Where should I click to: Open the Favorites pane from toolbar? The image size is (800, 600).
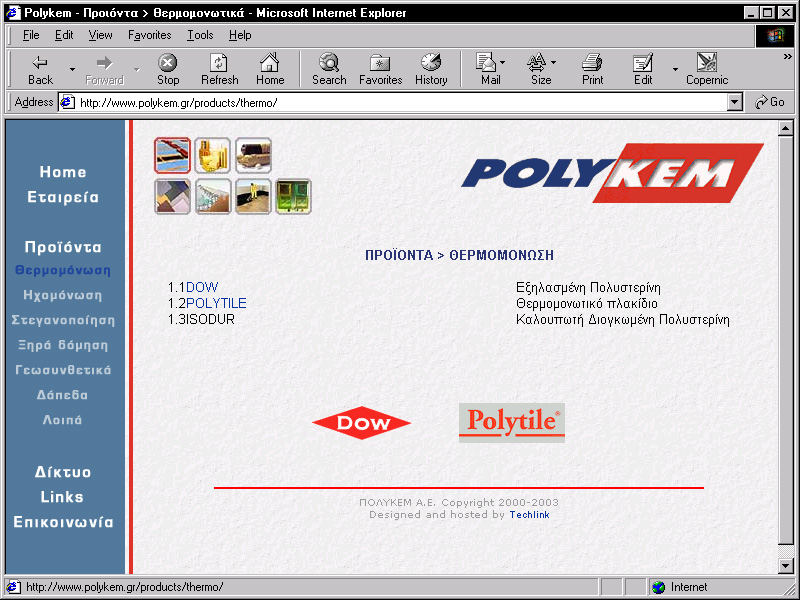[381, 69]
